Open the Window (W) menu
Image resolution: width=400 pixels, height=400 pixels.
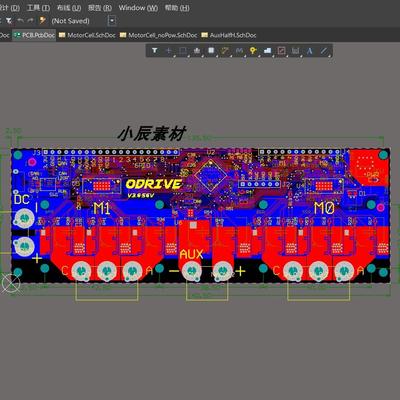[x=138, y=8]
